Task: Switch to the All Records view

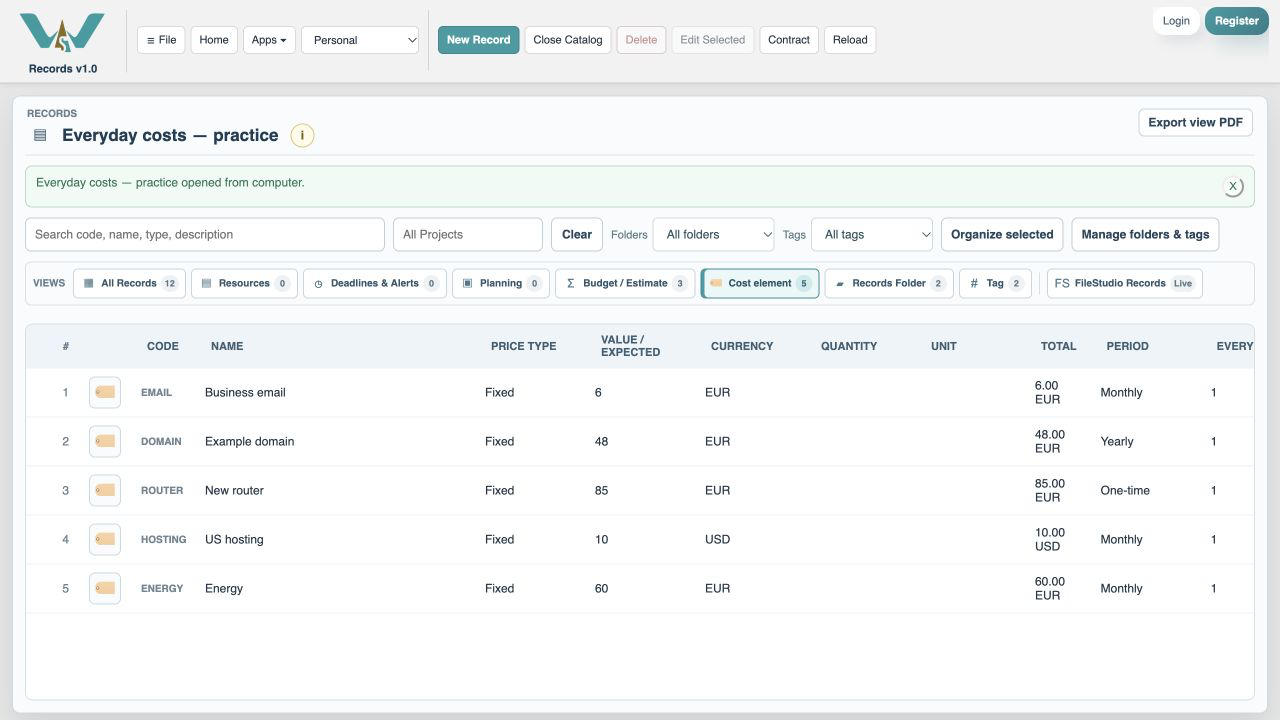Action: click(129, 284)
